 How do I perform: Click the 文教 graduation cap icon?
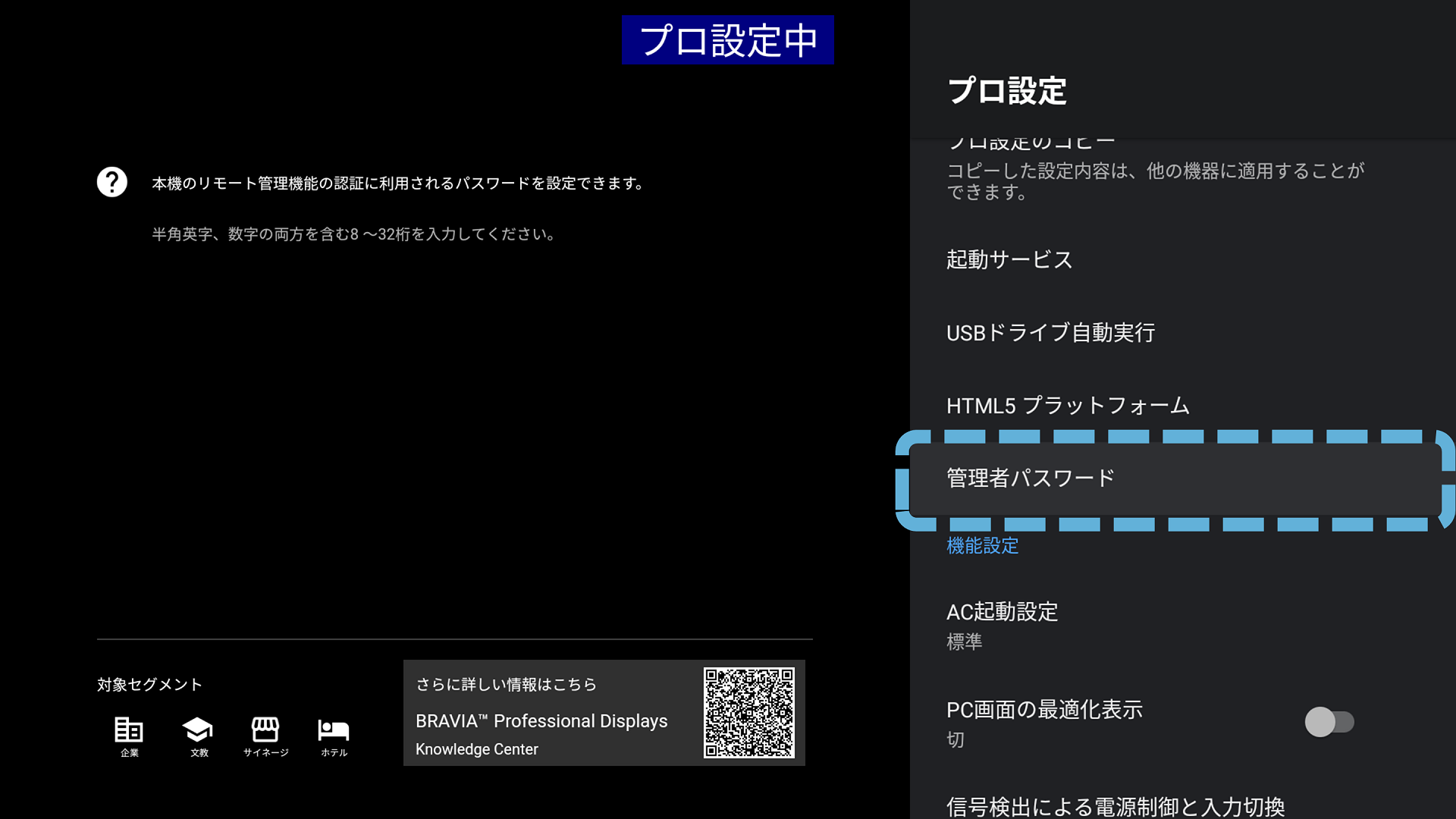click(198, 730)
